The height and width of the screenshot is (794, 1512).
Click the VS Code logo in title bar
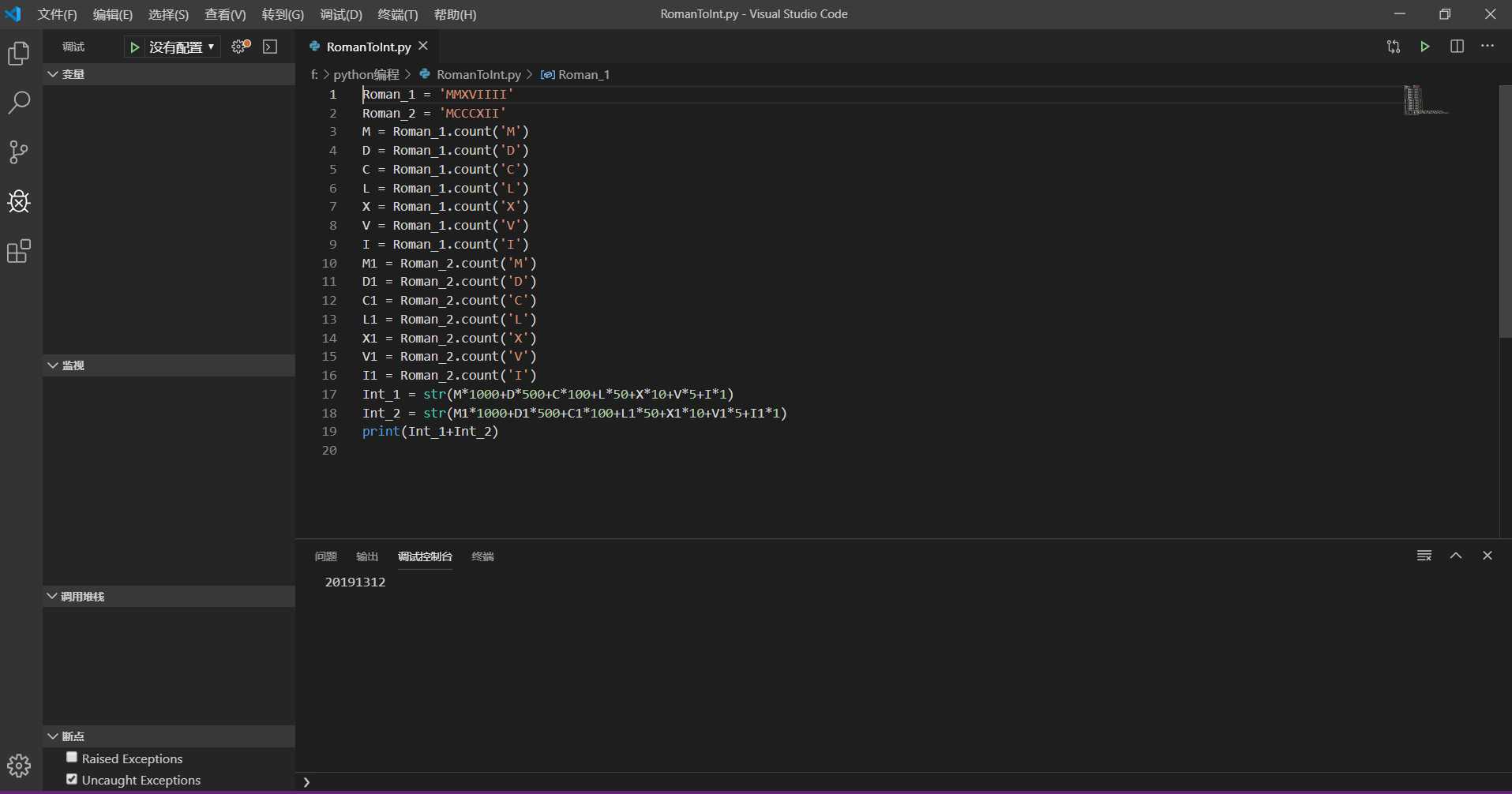(x=13, y=14)
